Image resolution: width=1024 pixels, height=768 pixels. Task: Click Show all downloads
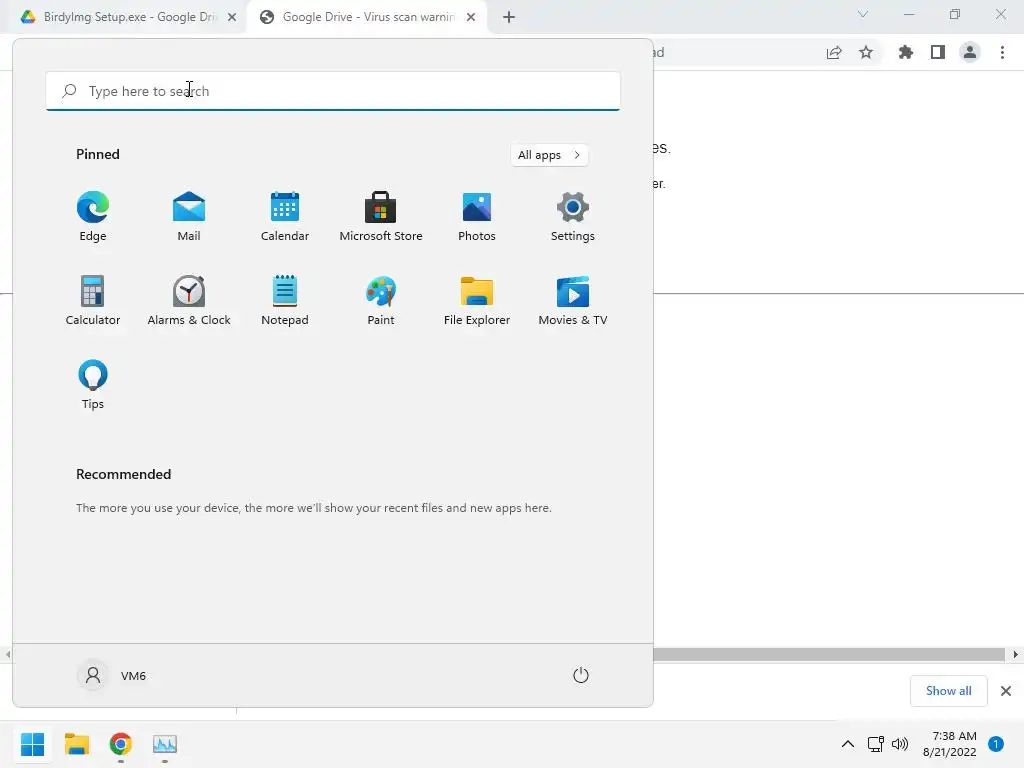pyautogui.click(x=948, y=691)
